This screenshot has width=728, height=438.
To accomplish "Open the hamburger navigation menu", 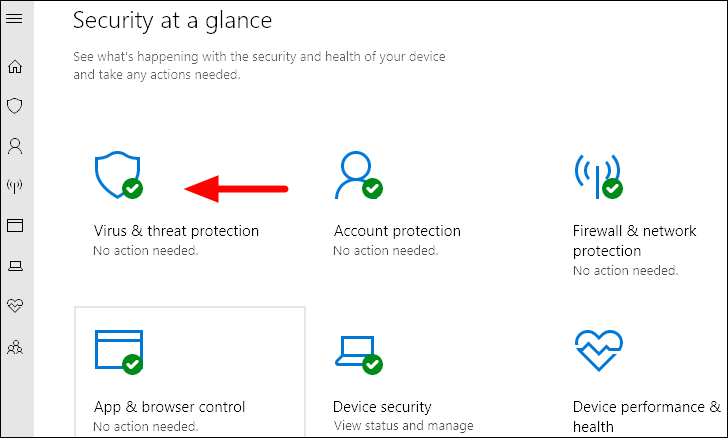I will (x=14, y=18).
